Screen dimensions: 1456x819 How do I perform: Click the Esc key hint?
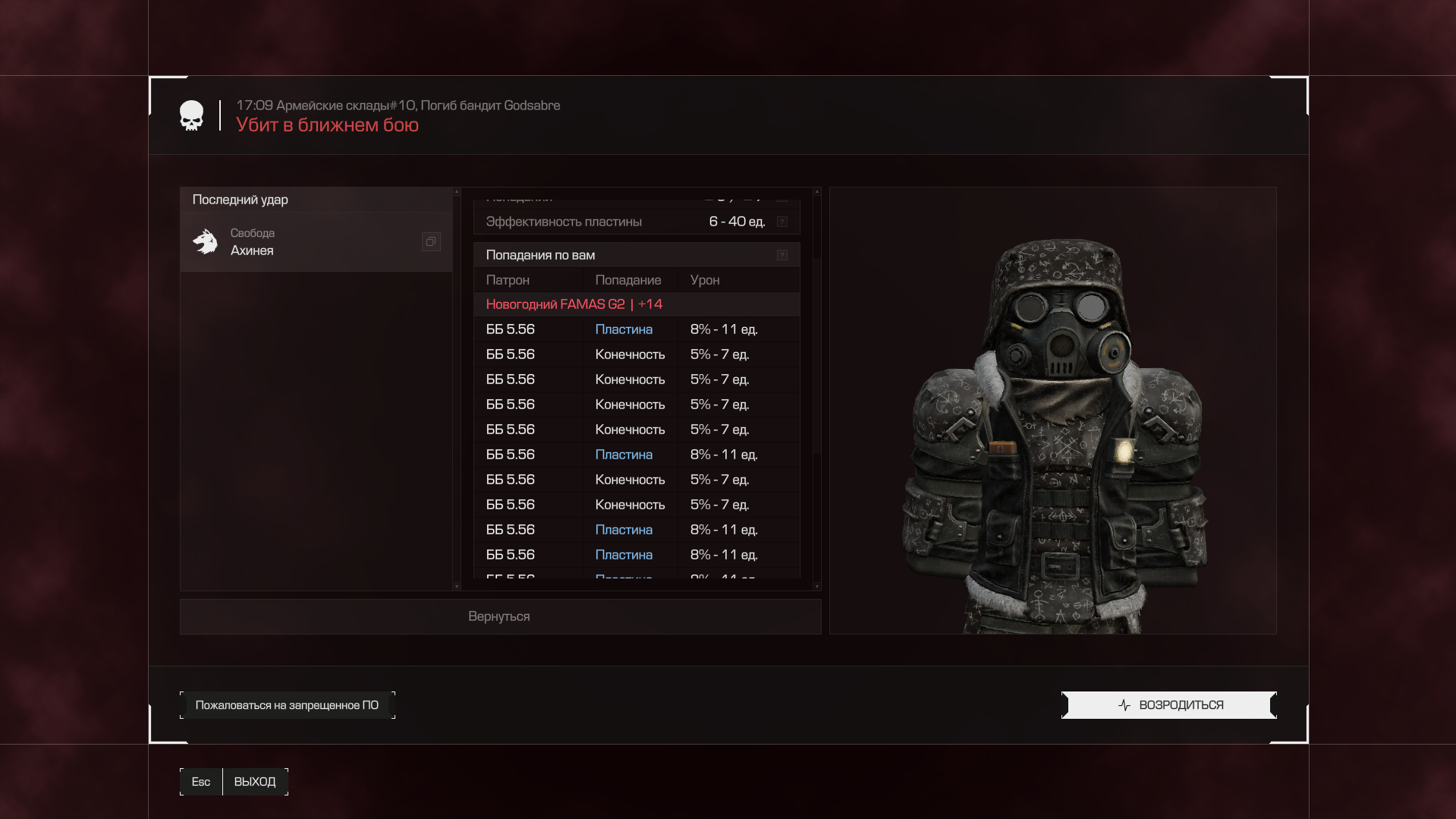[x=201, y=782]
